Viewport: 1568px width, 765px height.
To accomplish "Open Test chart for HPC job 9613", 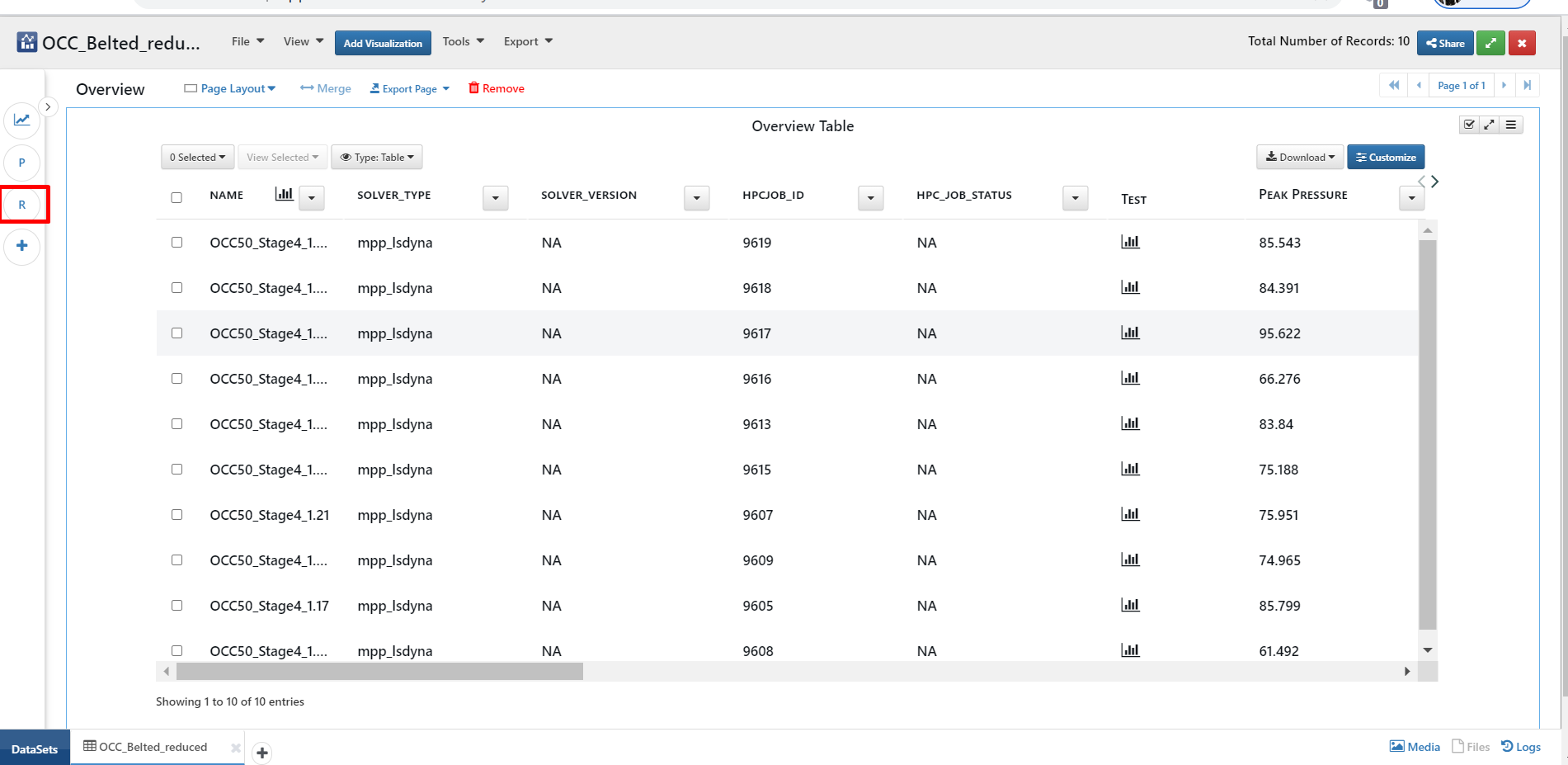I will pos(1130,423).
